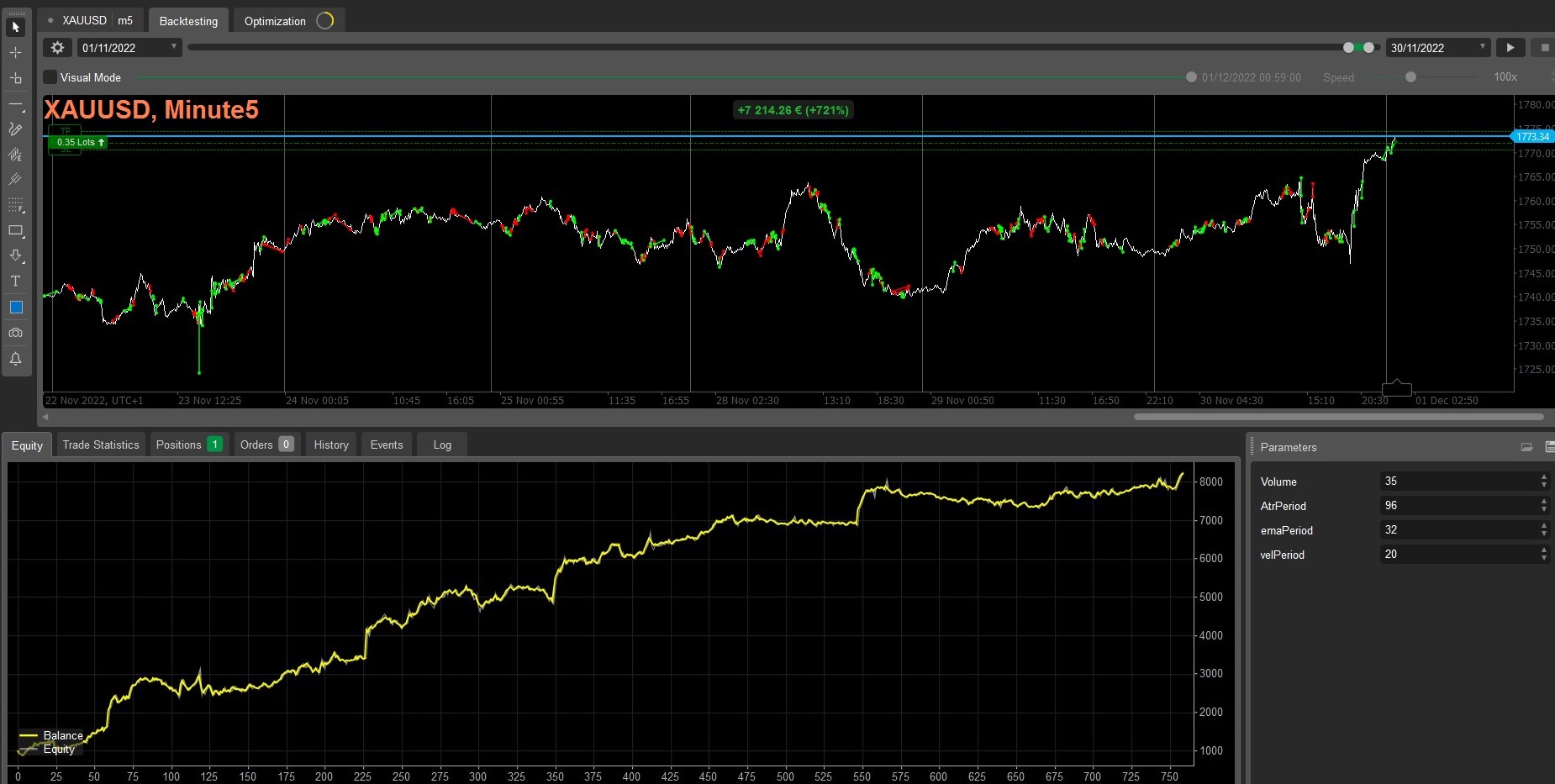Image resolution: width=1555 pixels, height=784 pixels.
Task: Enable the Visual Mode checkbox
Action: click(50, 77)
